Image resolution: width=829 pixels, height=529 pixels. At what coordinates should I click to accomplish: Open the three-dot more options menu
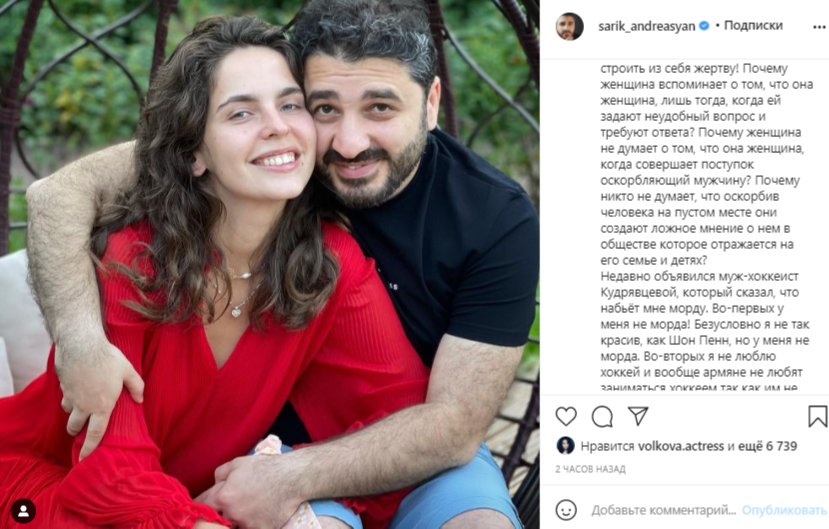[x=819, y=27]
